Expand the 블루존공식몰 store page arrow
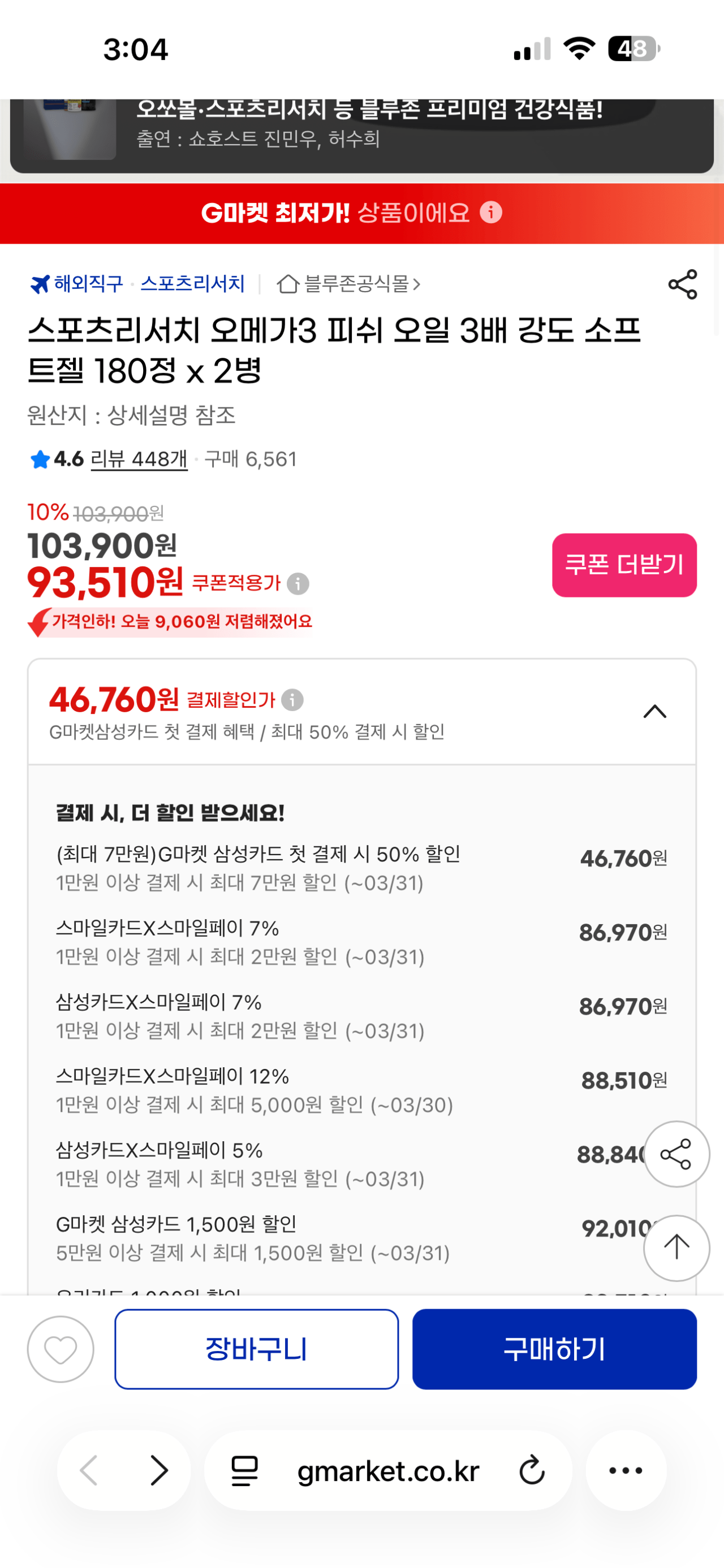This screenshot has width=724, height=1568. 417,284
